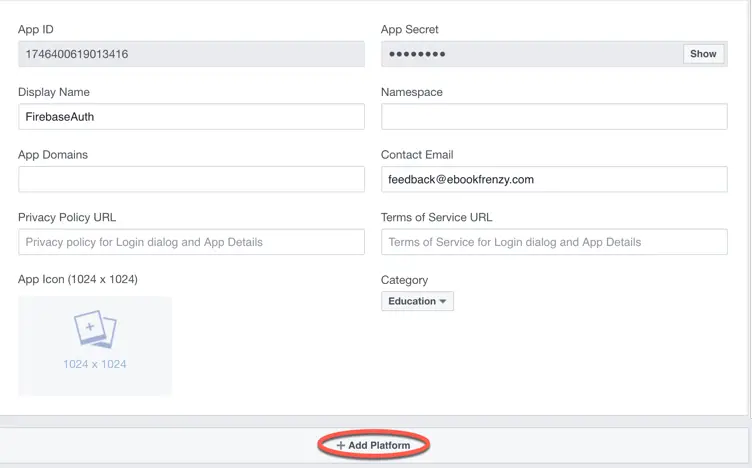Viewport: 752px width, 468px height.
Task: Click the App Icon (1024 x 1024) label
Action: (78, 279)
